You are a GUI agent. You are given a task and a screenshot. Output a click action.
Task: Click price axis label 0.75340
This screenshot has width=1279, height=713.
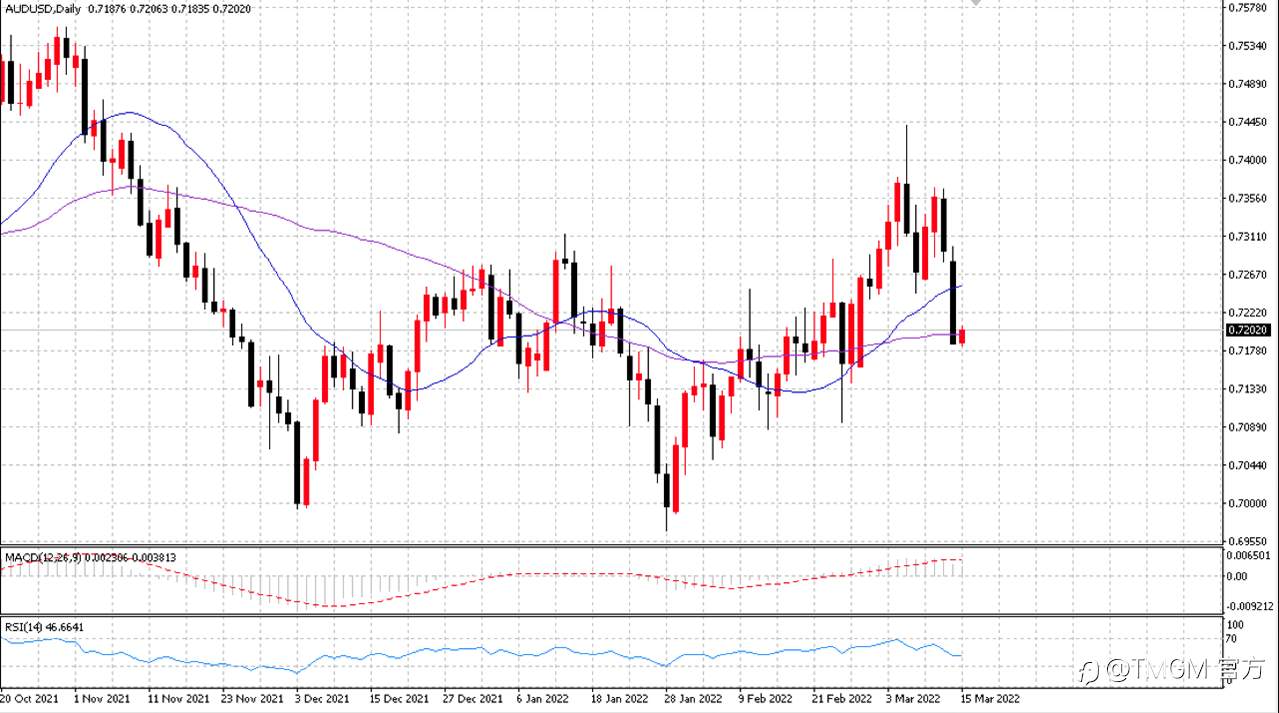[x=1247, y=45]
